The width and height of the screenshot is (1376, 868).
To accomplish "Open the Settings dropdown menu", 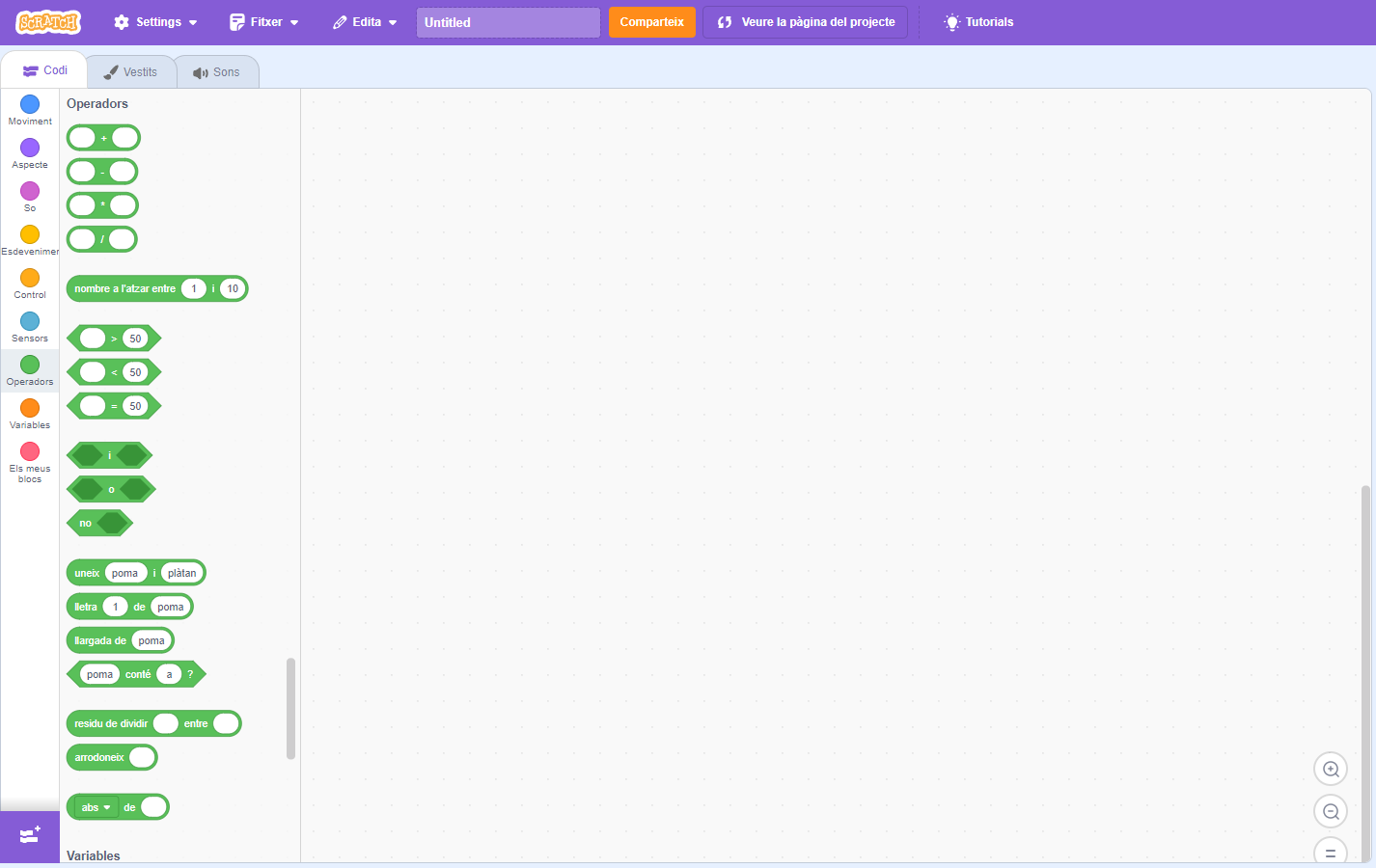I will coord(155,22).
